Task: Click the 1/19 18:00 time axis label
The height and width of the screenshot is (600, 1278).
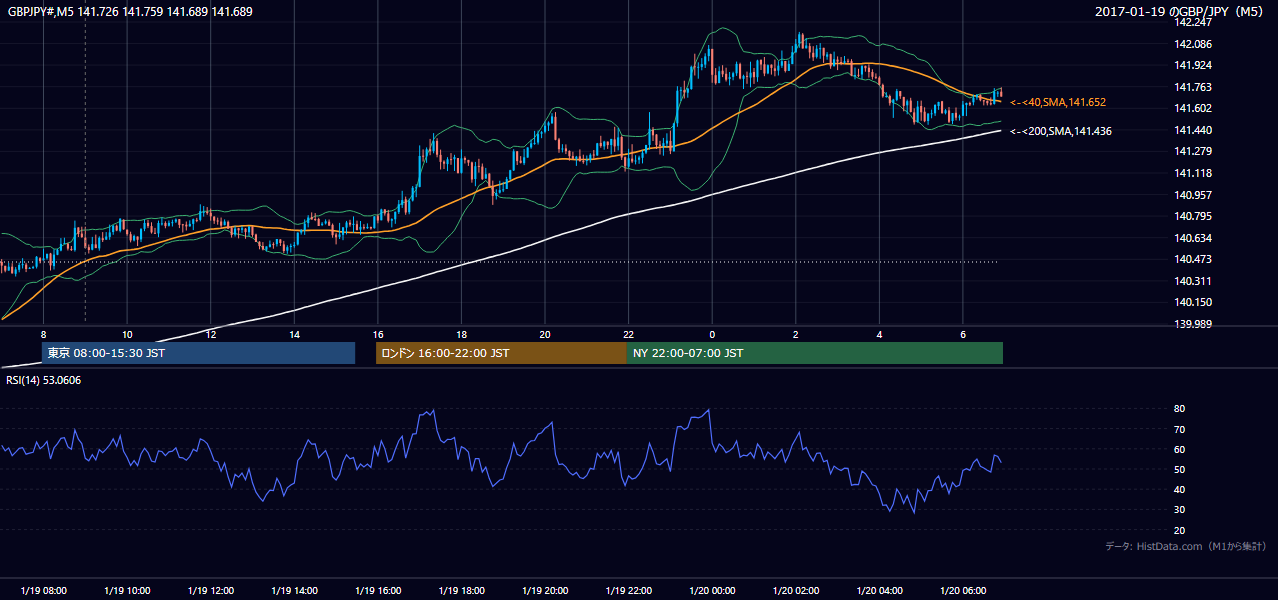Action: 461,591
